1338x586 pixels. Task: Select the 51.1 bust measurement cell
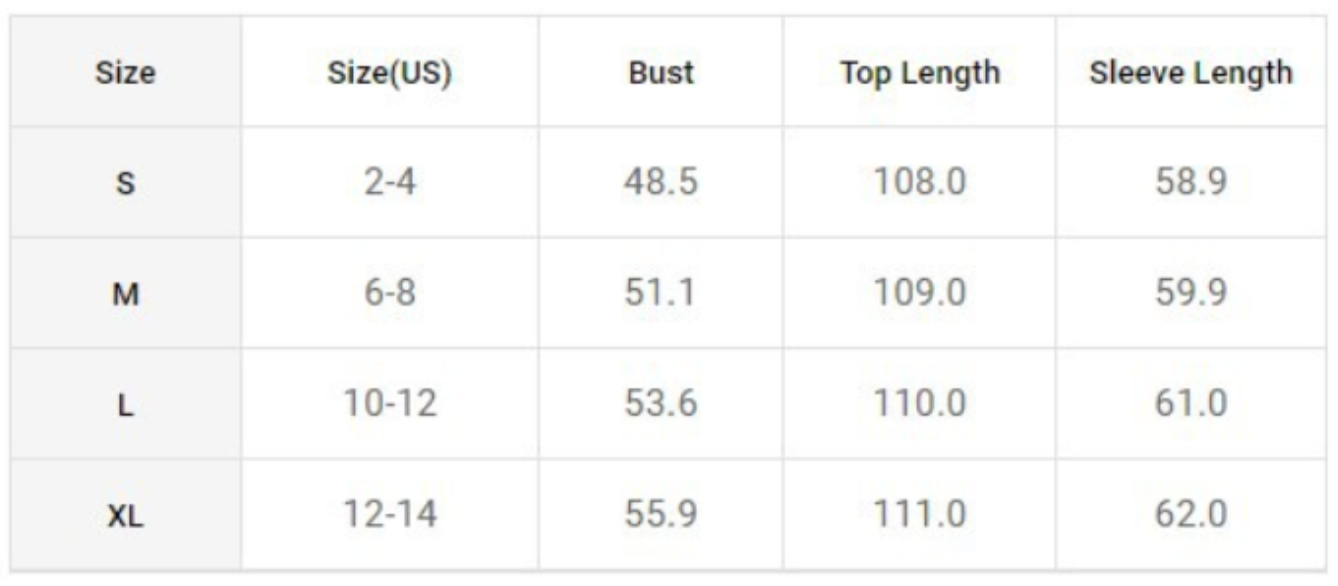tap(661, 294)
